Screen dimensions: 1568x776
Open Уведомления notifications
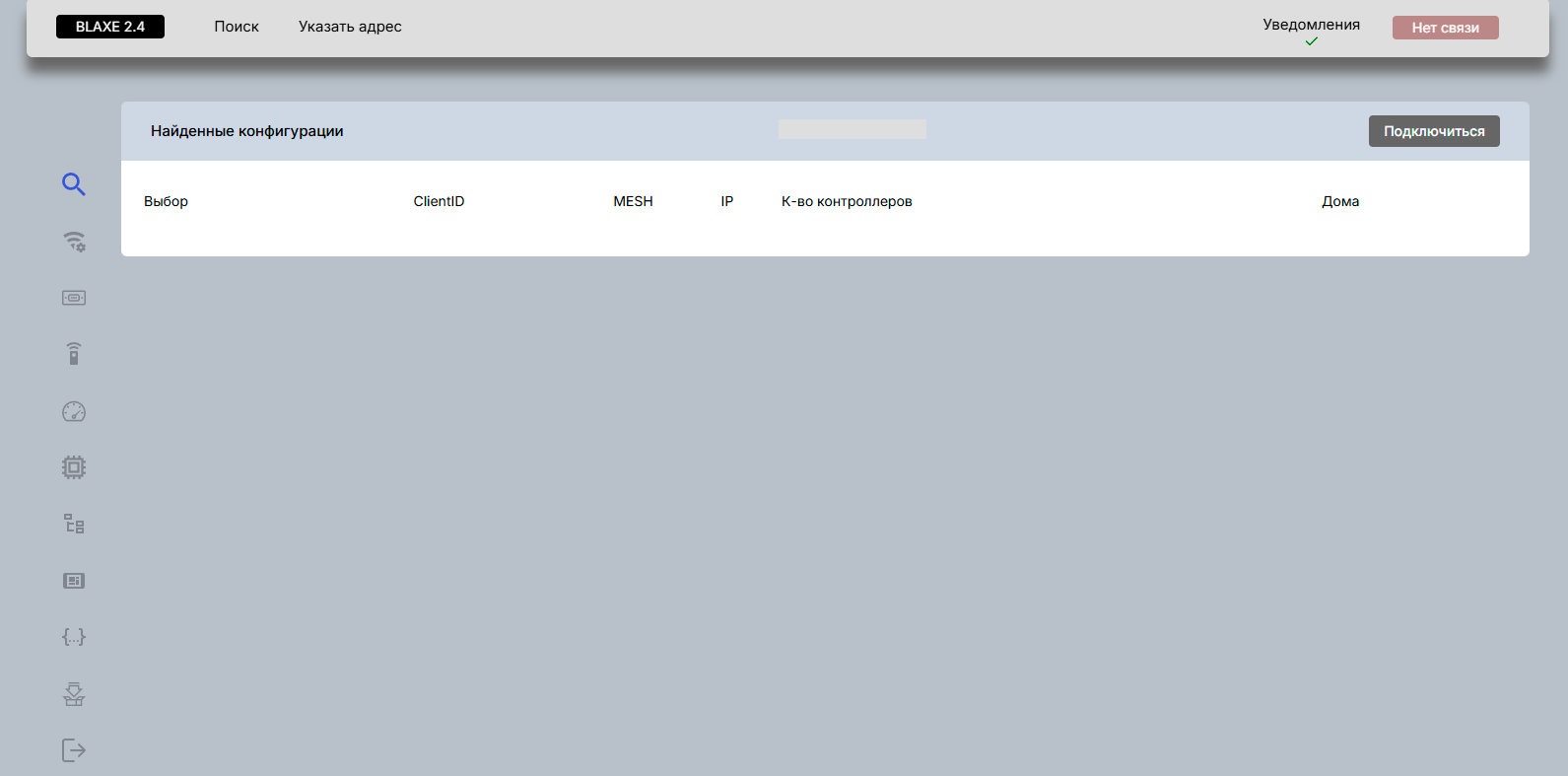tap(1311, 26)
